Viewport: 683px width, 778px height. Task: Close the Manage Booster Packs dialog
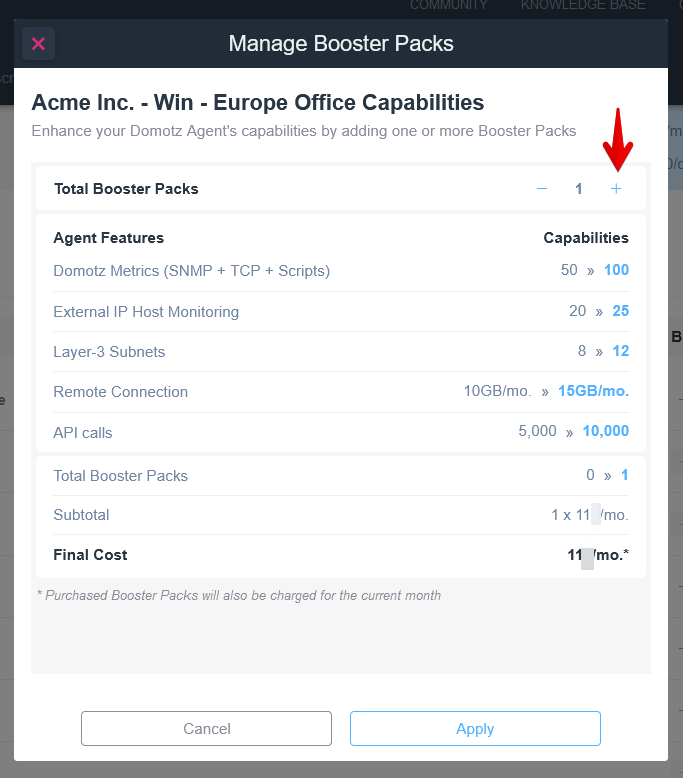click(38, 44)
